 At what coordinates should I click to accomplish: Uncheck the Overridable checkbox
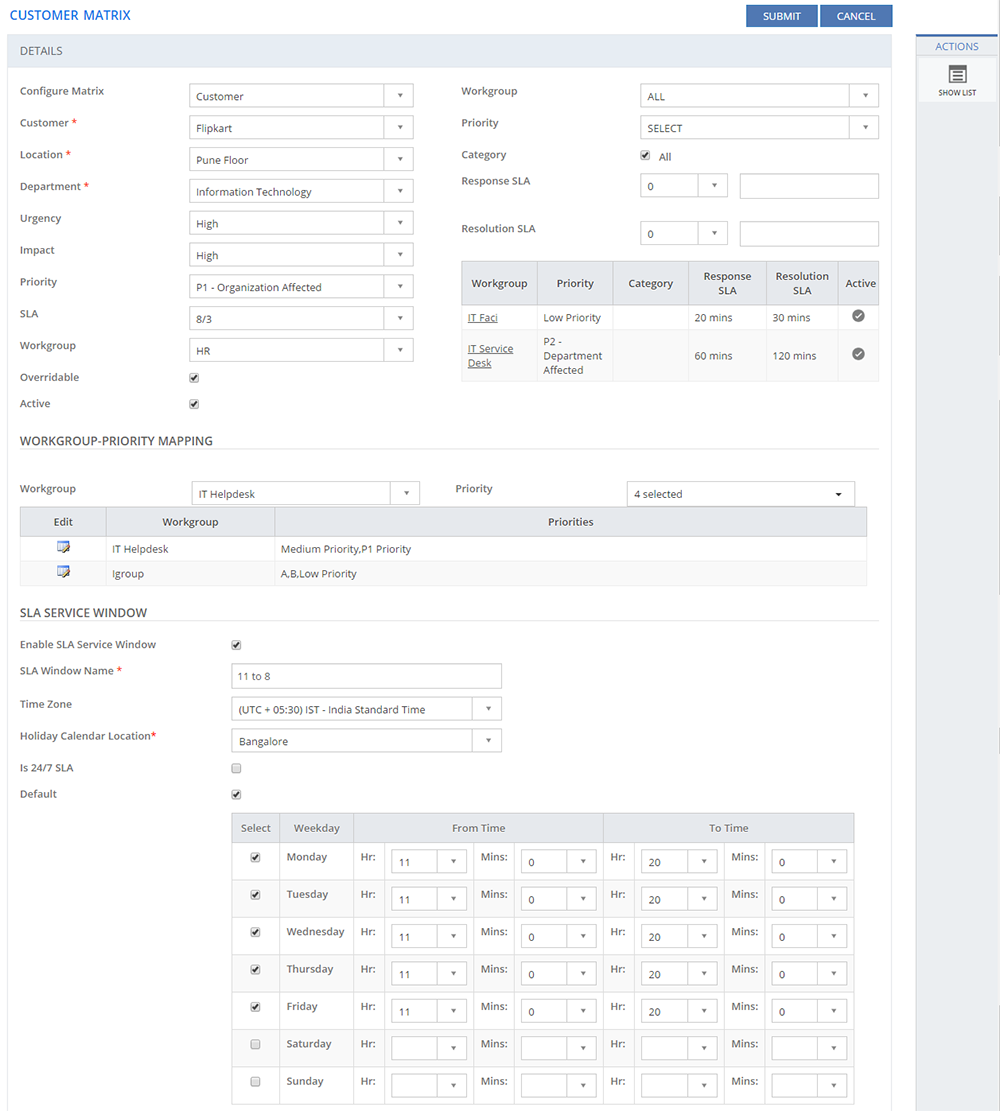tap(194, 378)
